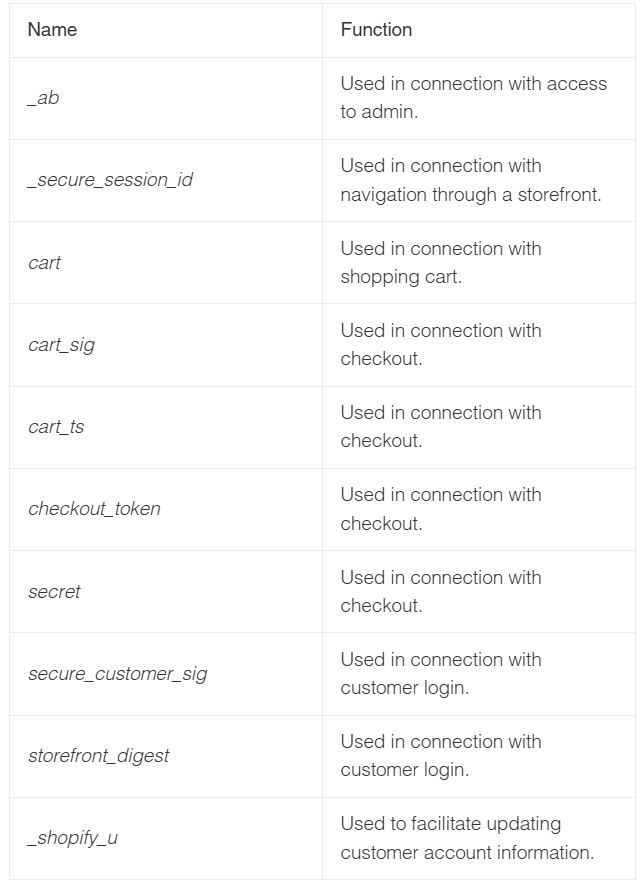Select customer login description beside secure_customer_sig
639x883 pixels.
click(441, 674)
